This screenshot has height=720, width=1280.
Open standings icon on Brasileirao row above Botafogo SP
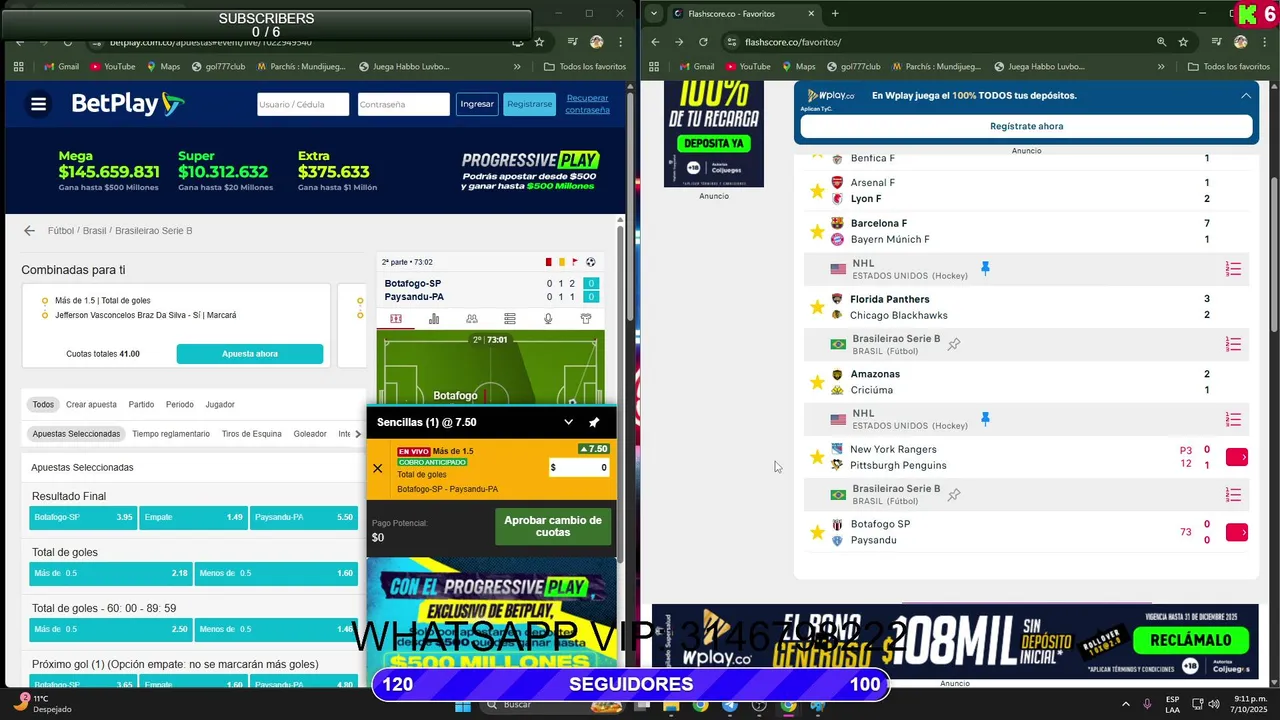[x=1233, y=494]
